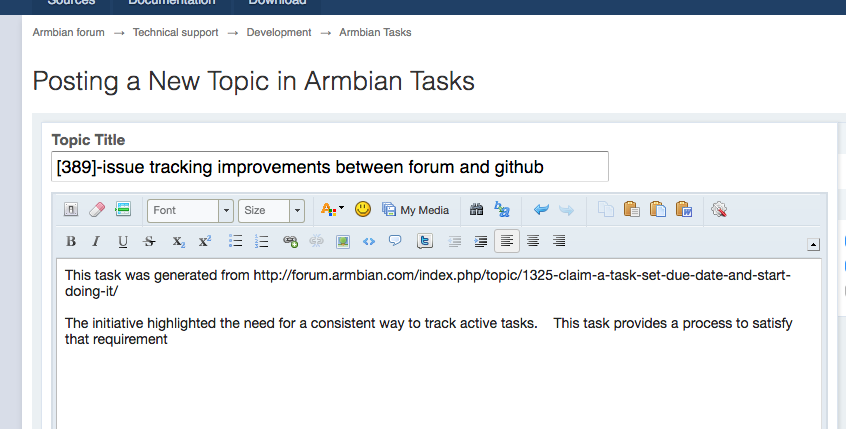The height and width of the screenshot is (429, 846).
Task: Toggle bold formatting in the editor
Action: [71, 241]
